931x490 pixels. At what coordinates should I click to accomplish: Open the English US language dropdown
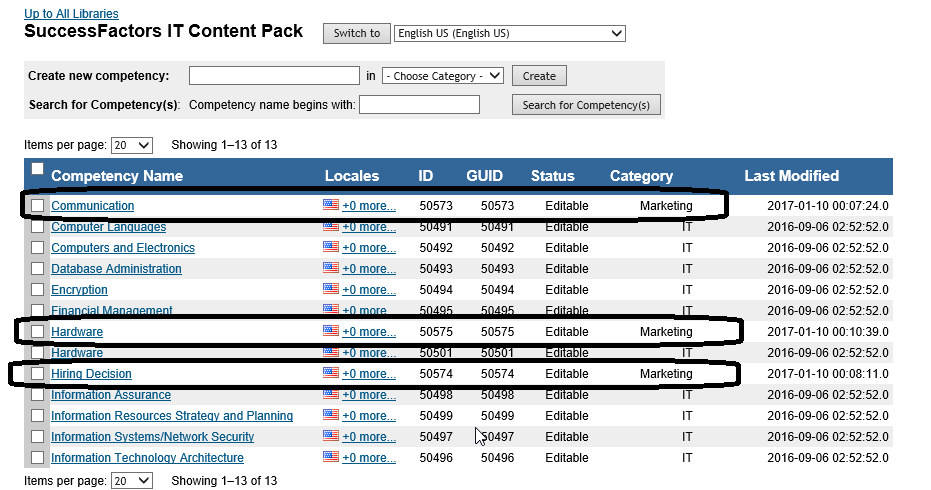509,33
